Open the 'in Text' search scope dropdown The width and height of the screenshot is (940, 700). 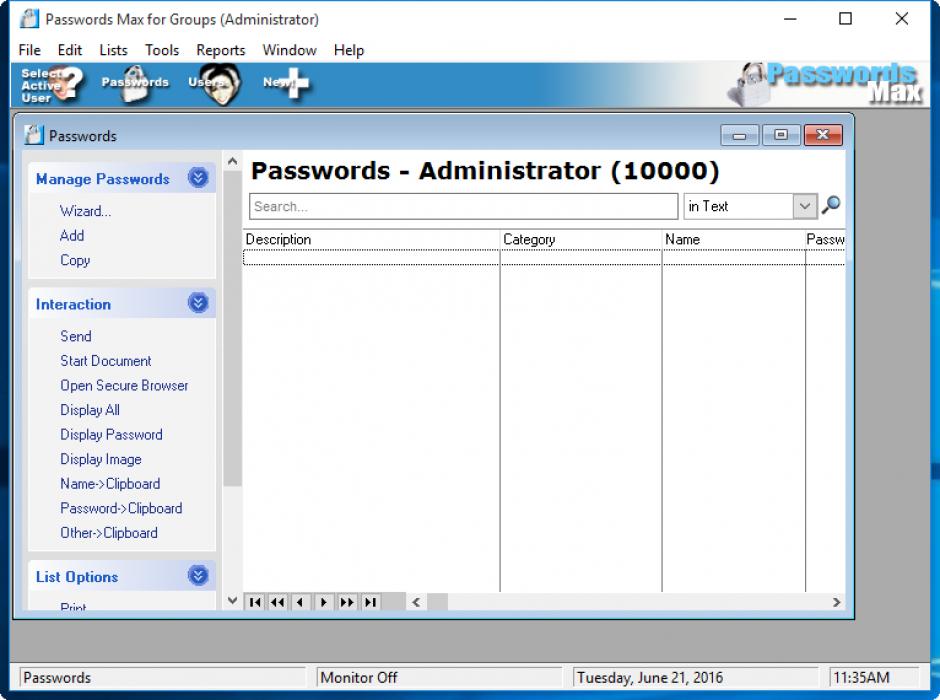pos(805,206)
